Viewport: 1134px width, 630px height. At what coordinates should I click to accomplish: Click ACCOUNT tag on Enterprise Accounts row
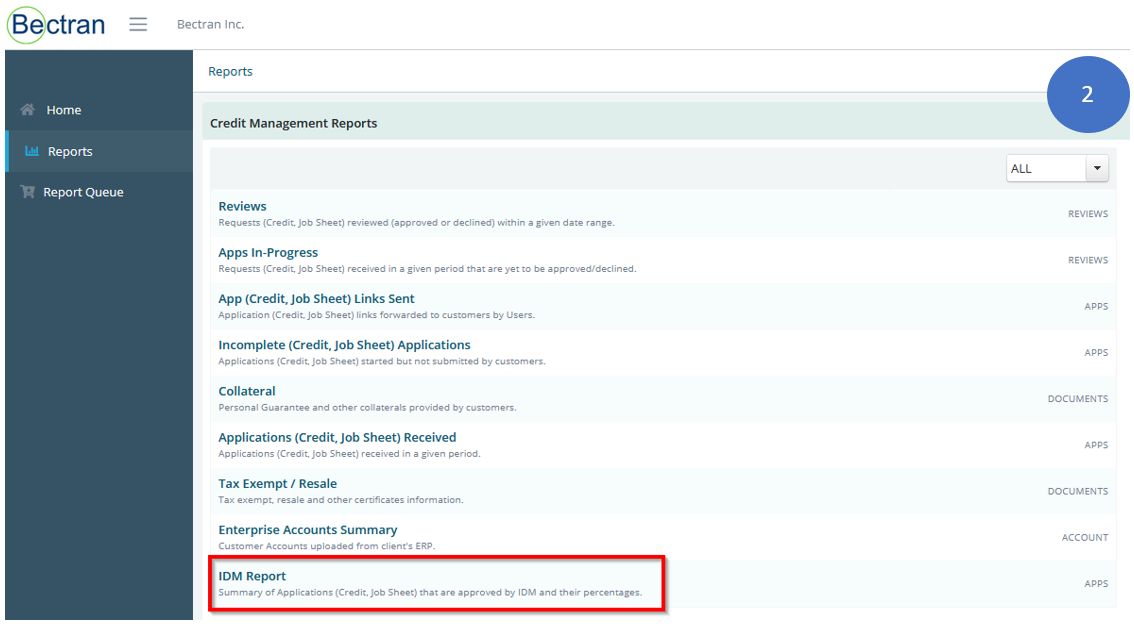[x=1085, y=538]
